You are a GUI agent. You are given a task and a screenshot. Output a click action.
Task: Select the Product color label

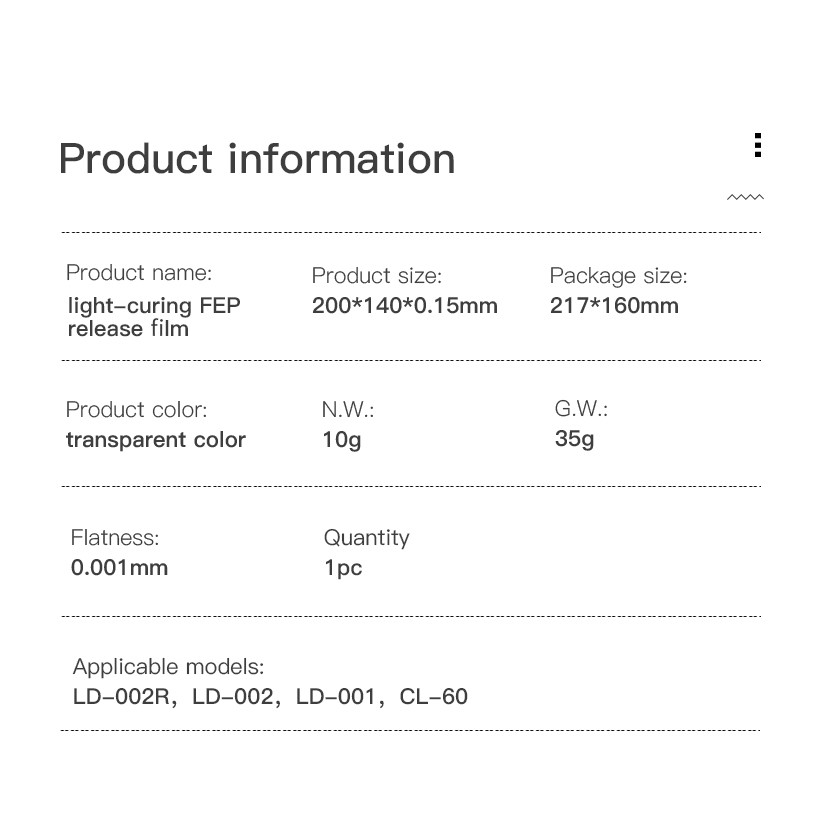(x=136, y=409)
